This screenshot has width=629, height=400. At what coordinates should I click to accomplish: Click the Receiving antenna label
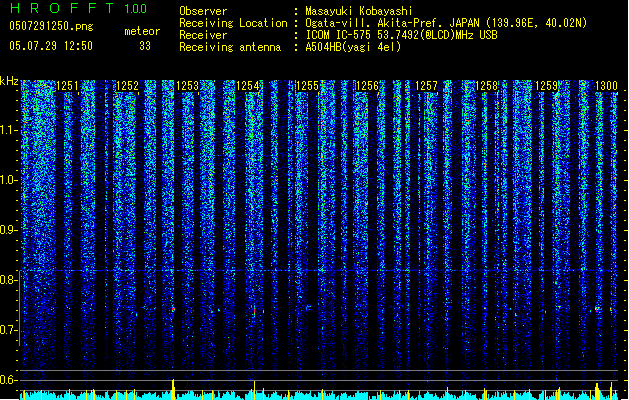tap(230, 47)
